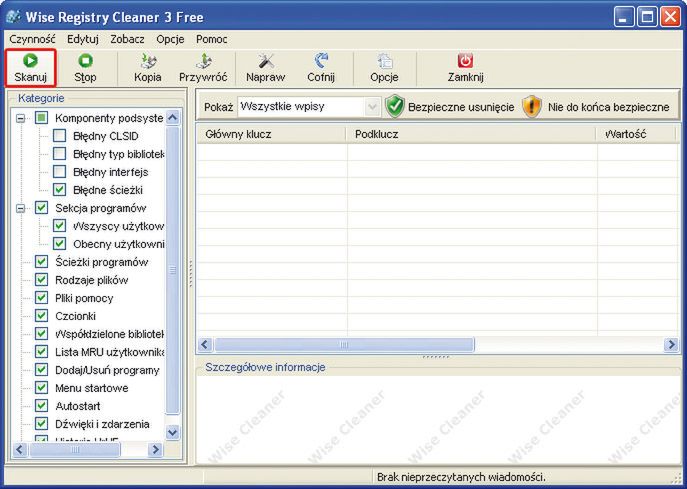Maximize the Wise Registry Cleaner window

(647, 18)
